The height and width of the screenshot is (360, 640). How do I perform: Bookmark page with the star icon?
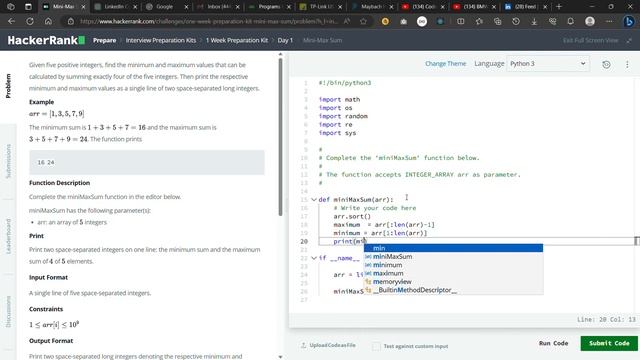click(x=363, y=21)
